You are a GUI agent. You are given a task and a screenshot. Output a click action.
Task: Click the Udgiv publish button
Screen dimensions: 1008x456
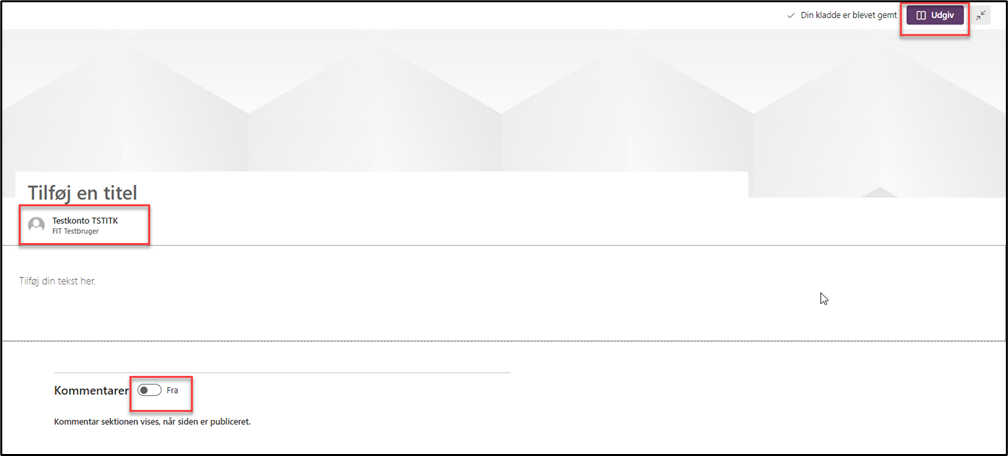(935, 15)
